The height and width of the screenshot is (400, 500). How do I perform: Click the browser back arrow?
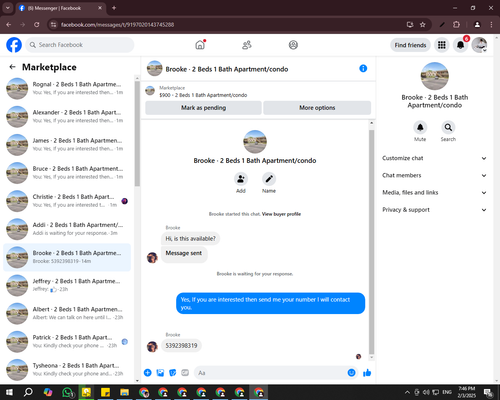tap(9, 25)
